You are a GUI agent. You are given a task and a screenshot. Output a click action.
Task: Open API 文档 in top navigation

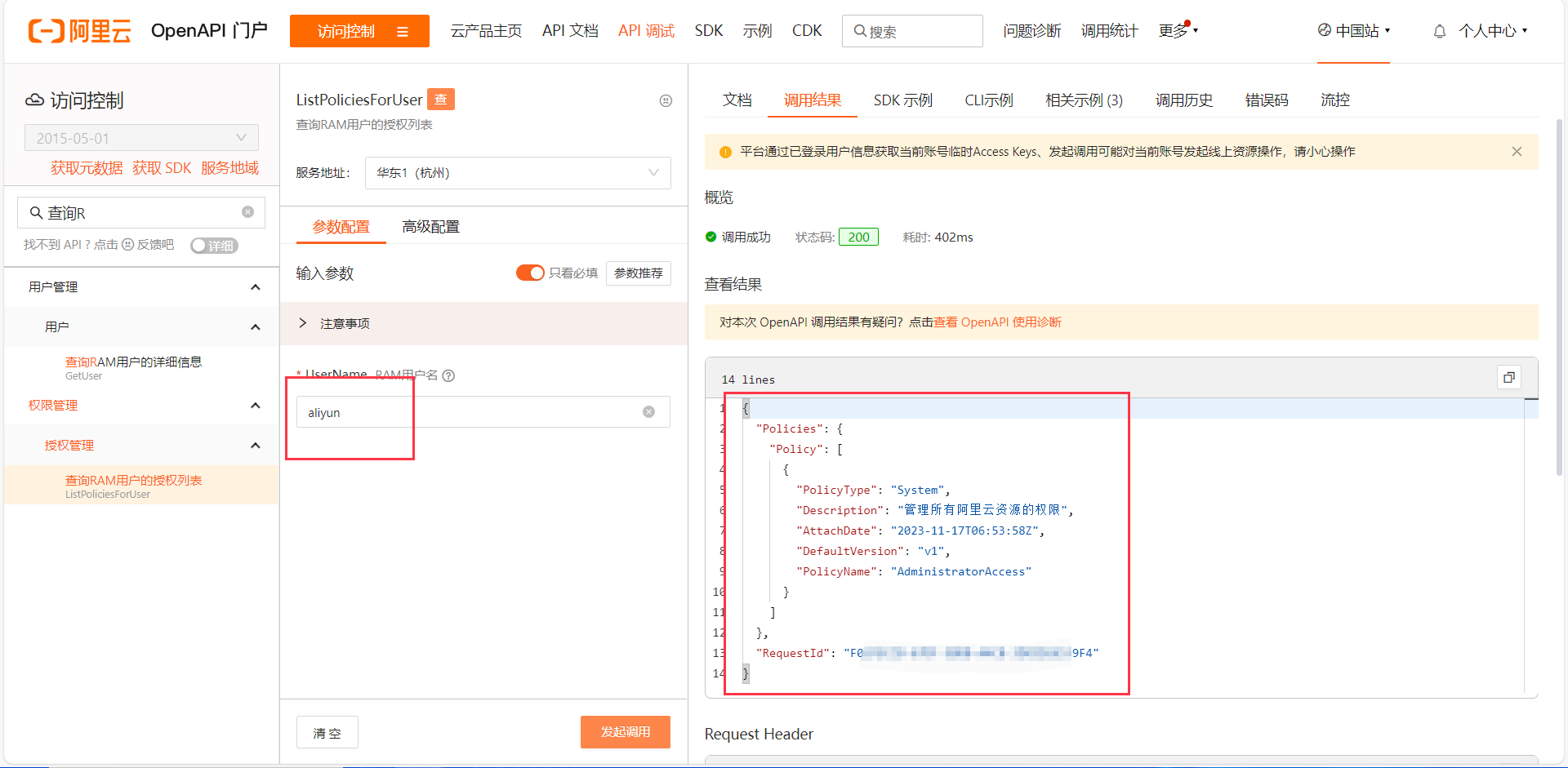[570, 31]
